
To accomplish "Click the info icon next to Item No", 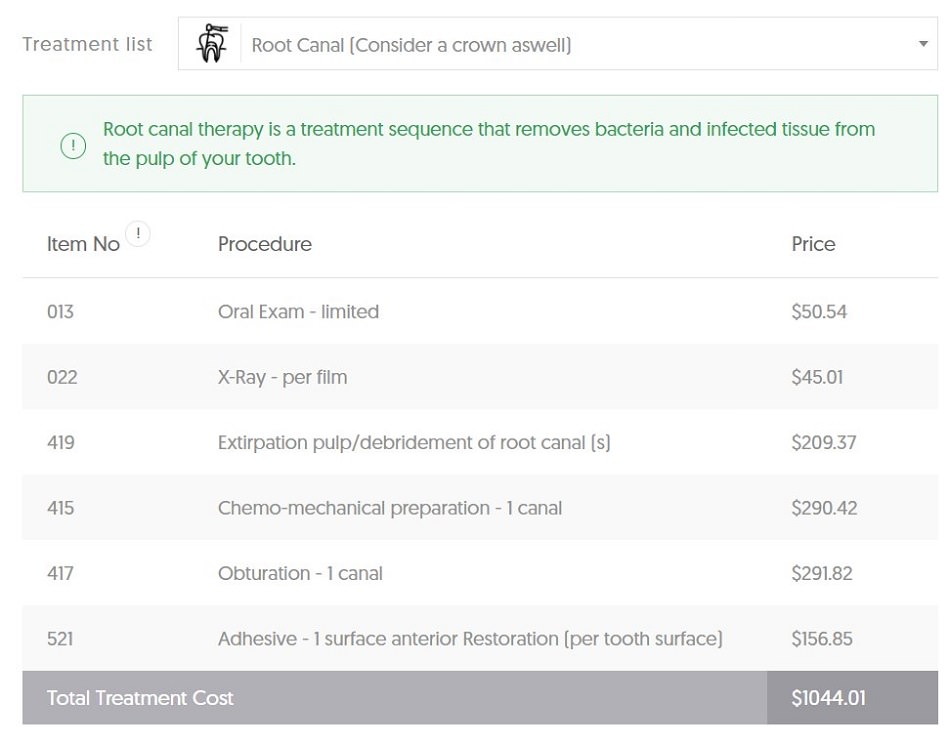I will [x=138, y=233].
